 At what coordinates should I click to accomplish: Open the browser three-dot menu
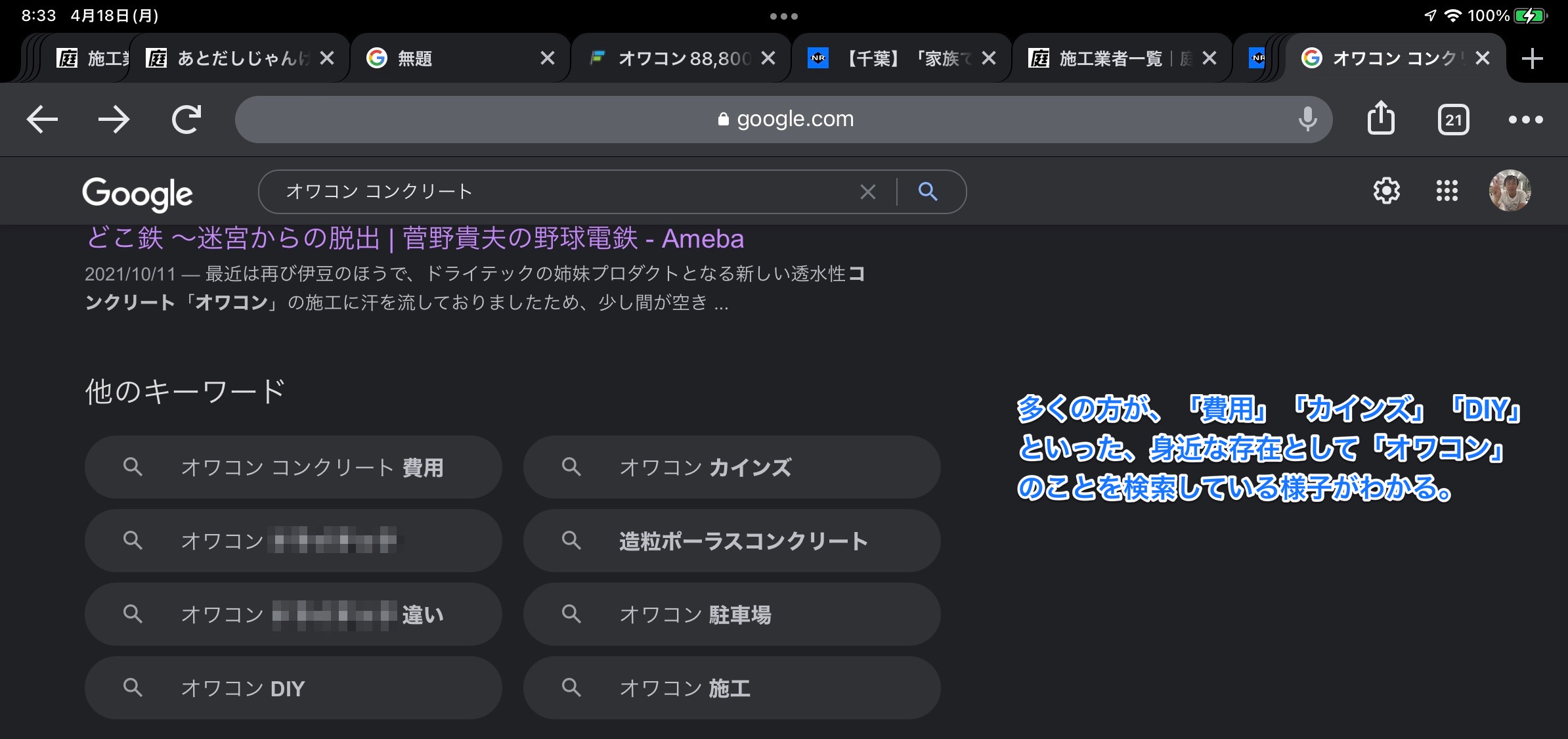coord(1525,120)
